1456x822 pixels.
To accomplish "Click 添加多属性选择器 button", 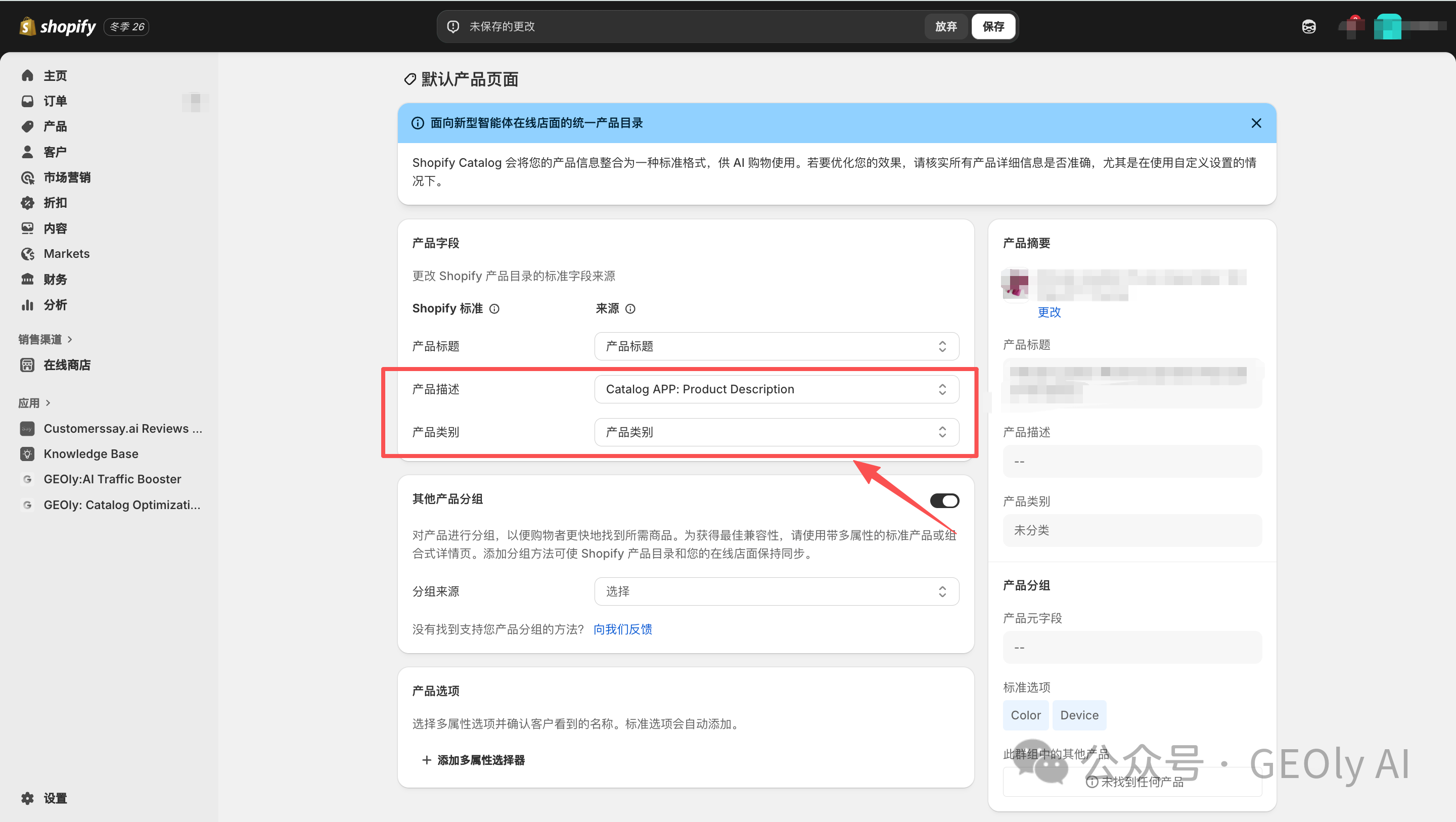I will [474, 760].
